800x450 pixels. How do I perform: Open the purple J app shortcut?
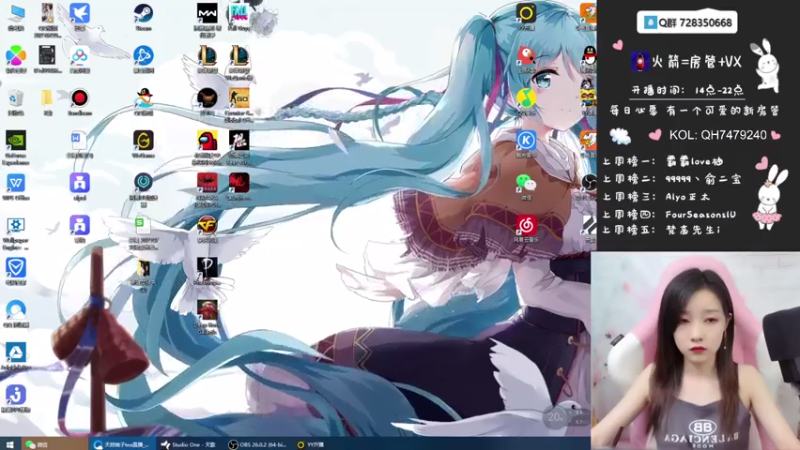tap(16, 394)
